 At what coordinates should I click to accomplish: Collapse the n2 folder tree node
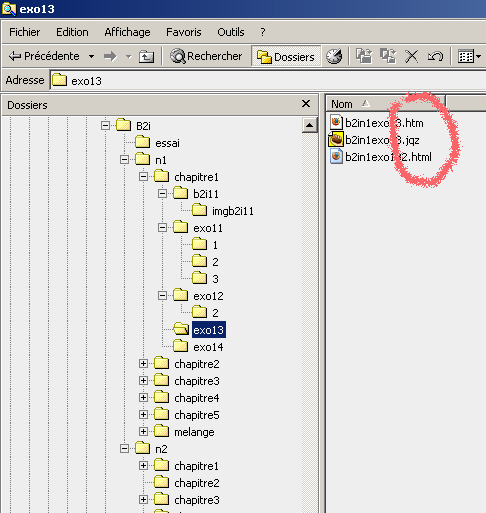[x=124, y=449]
